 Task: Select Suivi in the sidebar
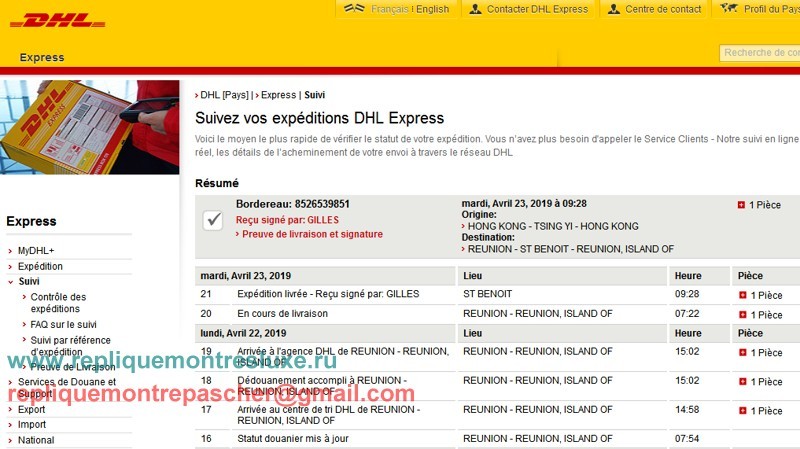coord(29,281)
